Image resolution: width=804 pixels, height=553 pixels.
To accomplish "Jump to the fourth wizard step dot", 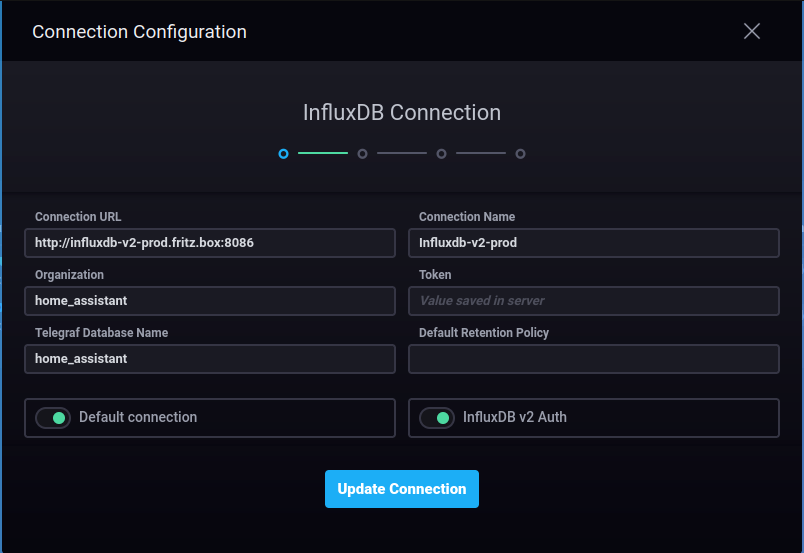I will click(x=520, y=153).
